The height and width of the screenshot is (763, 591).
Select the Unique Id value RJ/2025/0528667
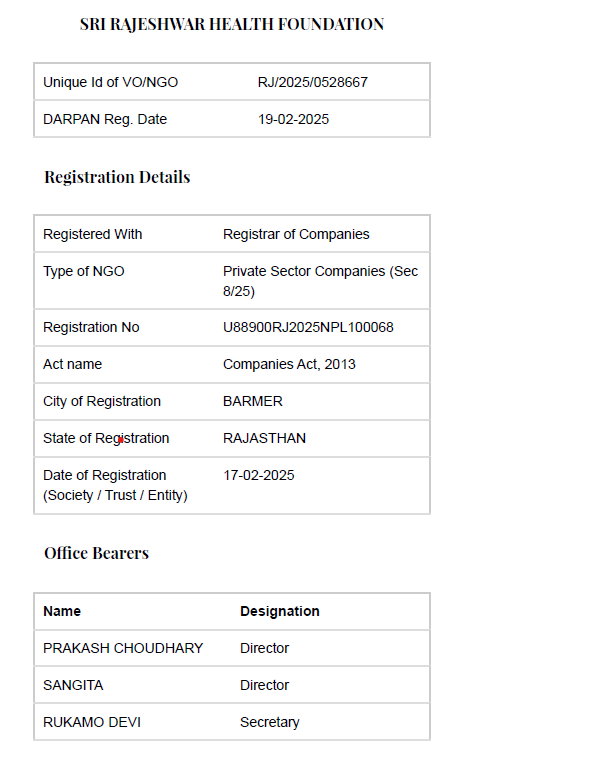313,82
